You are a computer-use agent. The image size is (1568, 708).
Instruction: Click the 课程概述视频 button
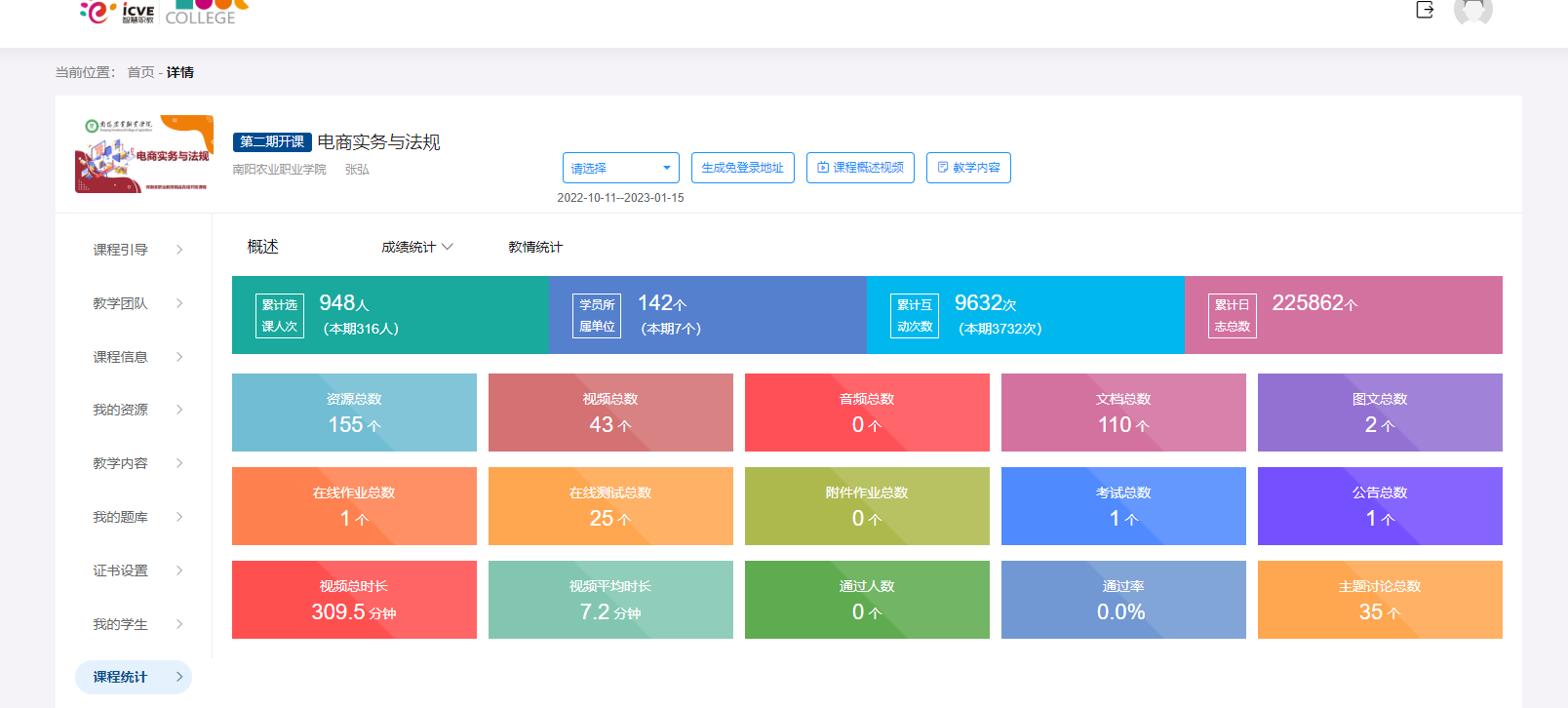[x=860, y=168]
